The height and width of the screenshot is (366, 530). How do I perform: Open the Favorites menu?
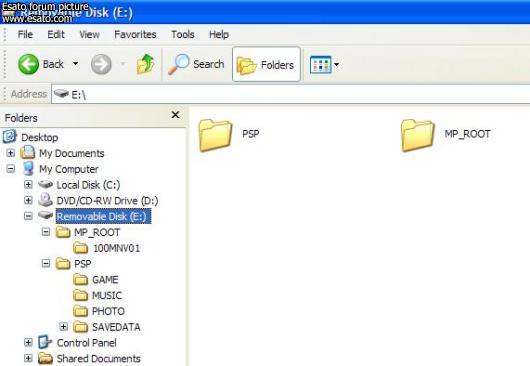pos(135,34)
